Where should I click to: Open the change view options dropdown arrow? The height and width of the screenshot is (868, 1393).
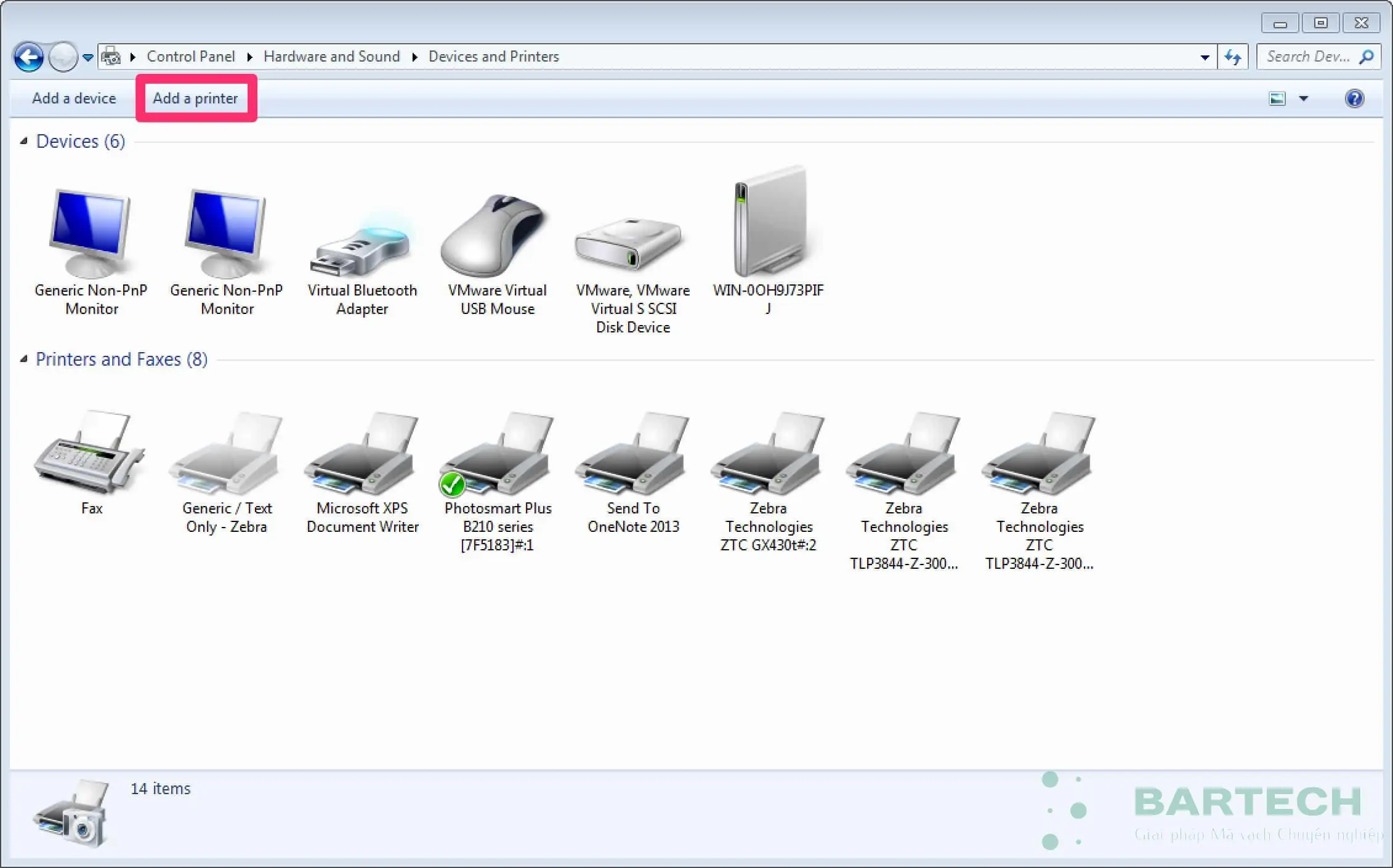tap(1303, 98)
